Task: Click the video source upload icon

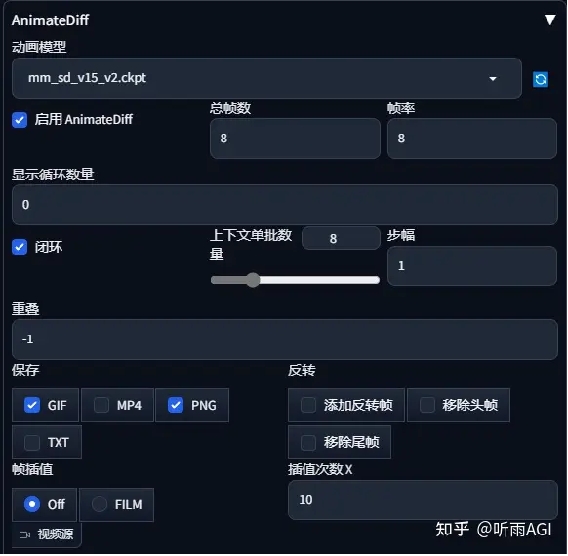Action: 25,535
